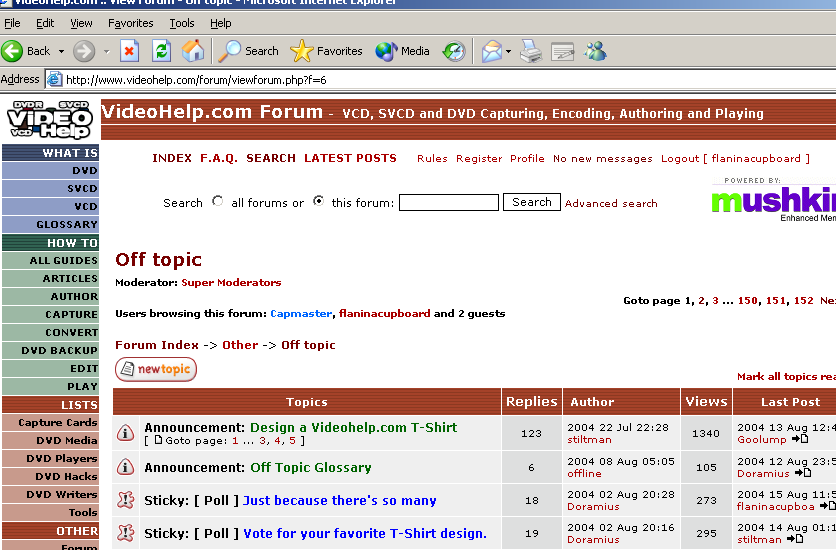Open the Rules link
Screen dimensions: 836x550
[x=432, y=159]
